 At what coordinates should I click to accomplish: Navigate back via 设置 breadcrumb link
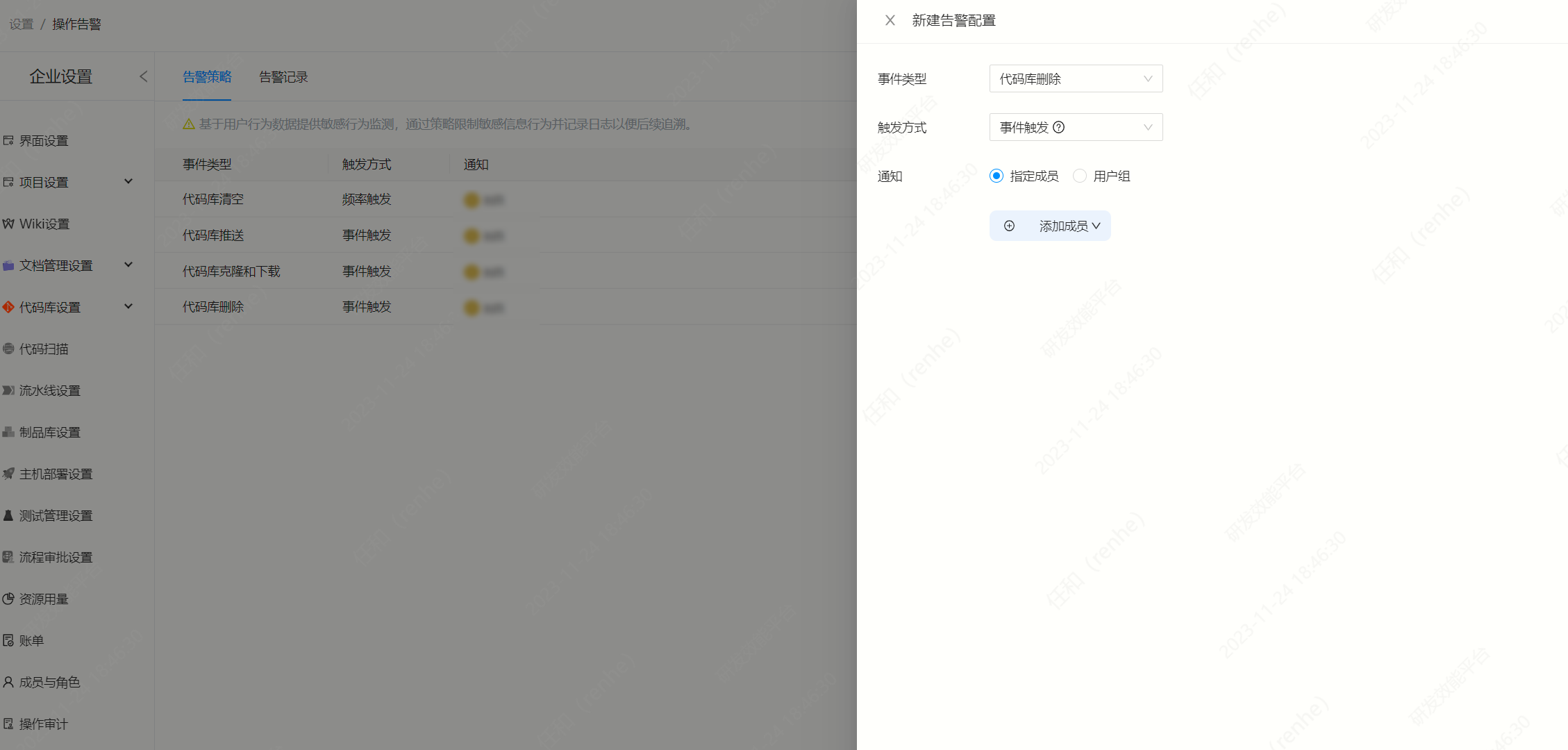point(21,23)
